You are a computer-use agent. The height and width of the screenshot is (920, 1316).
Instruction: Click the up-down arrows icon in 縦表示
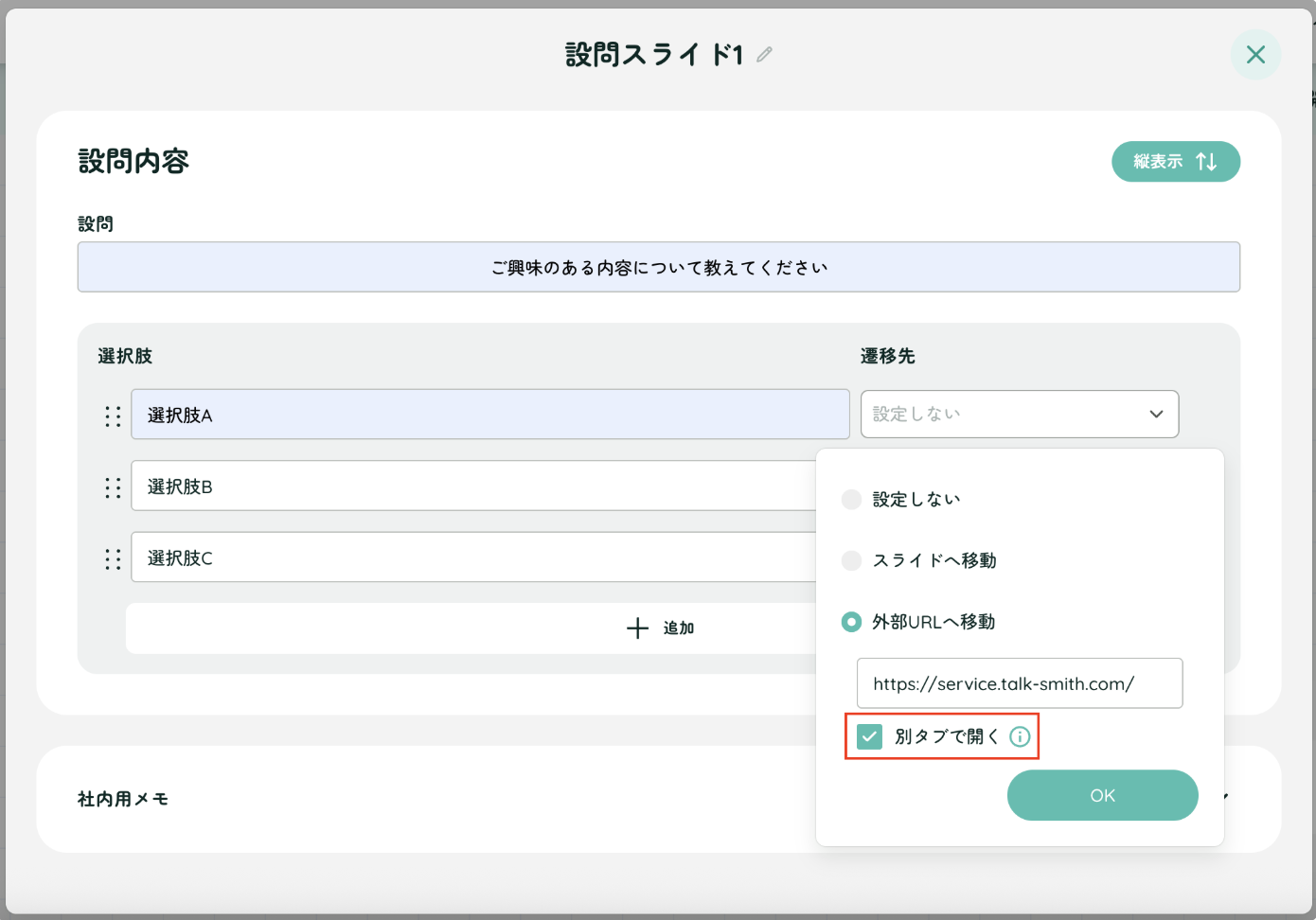(x=1206, y=162)
